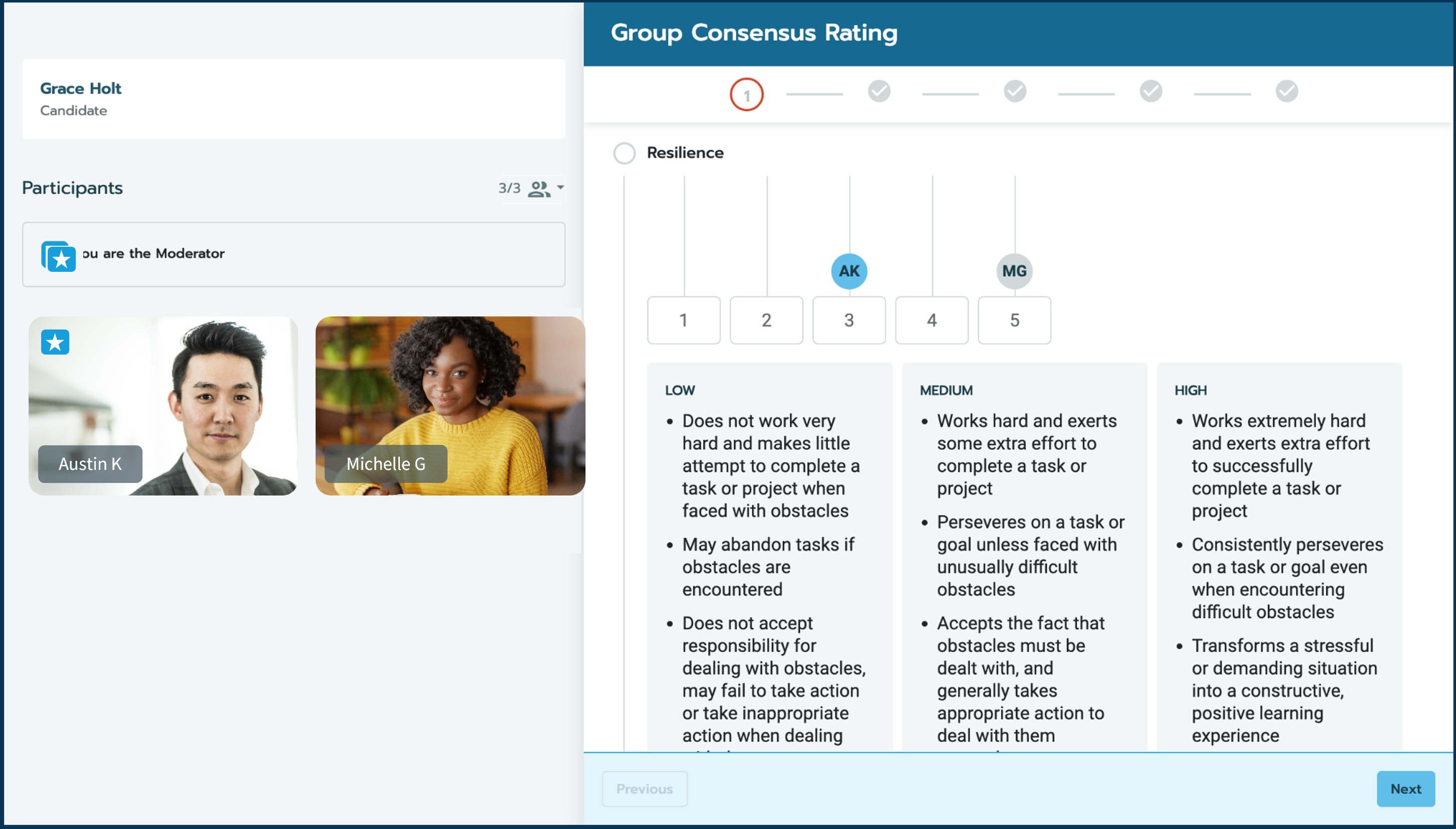Go to step 1 circle indicator
The height and width of the screenshot is (829, 1456).
click(747, 94)
